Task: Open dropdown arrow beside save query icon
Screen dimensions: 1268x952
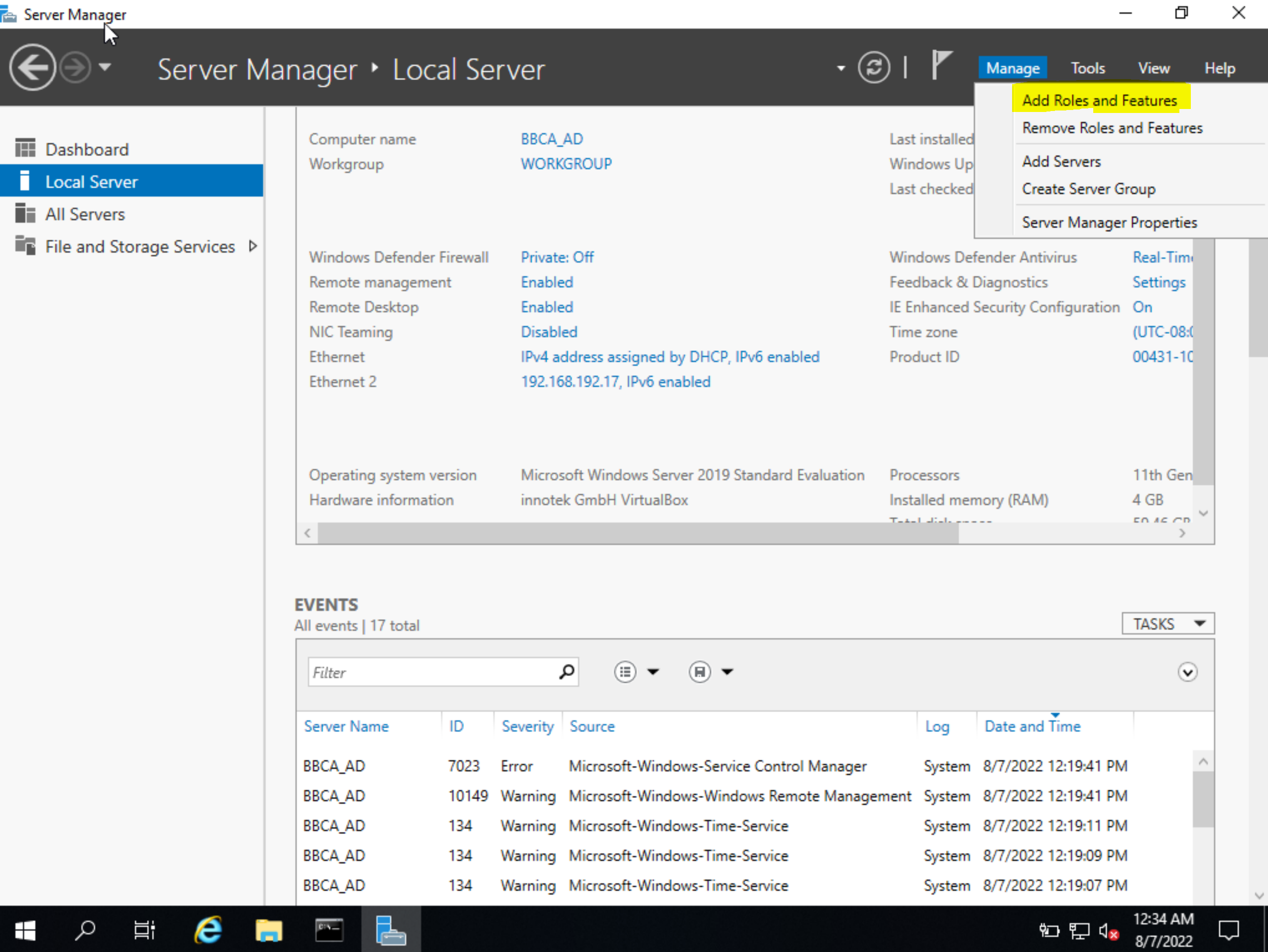Action: [x=727, y=672]
